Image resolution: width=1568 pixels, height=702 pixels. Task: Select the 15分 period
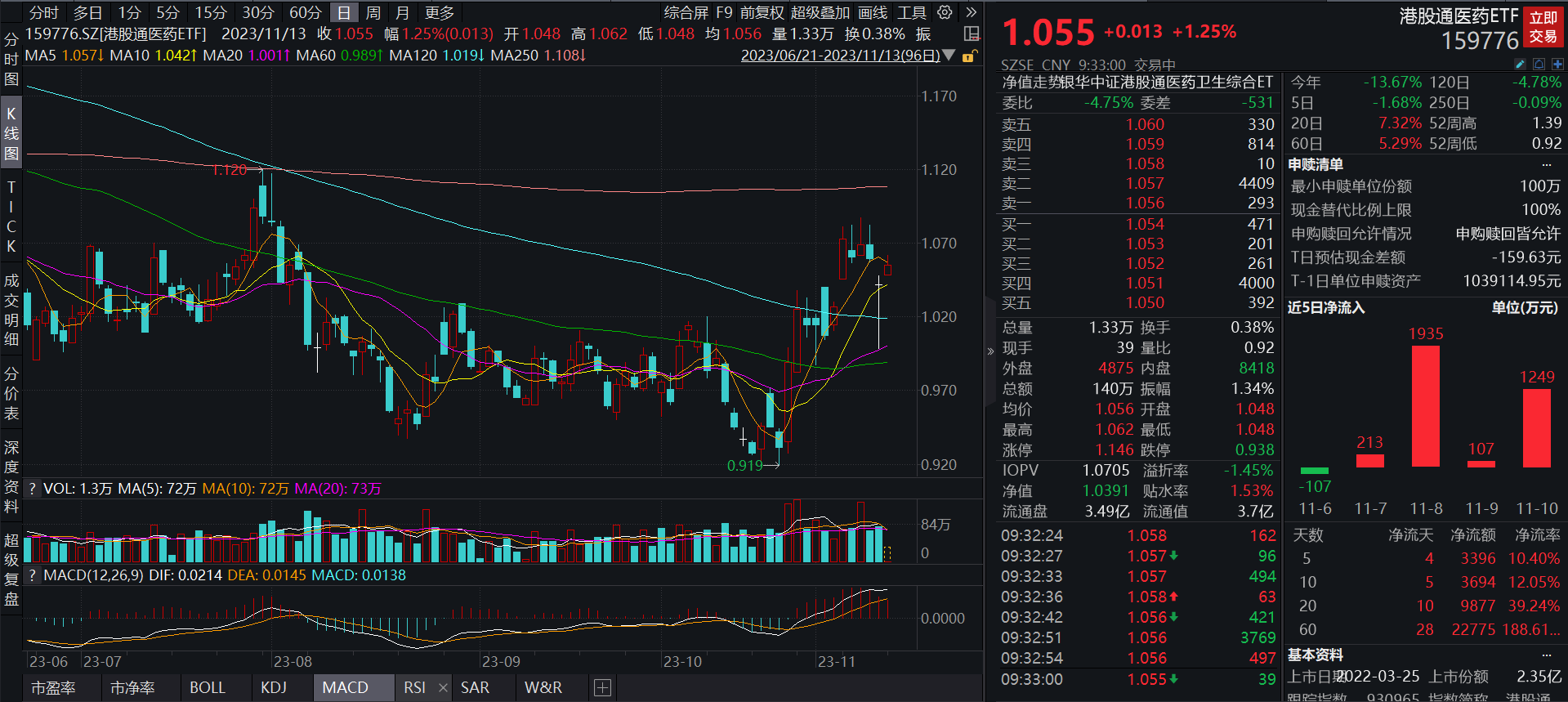(211, 12)
